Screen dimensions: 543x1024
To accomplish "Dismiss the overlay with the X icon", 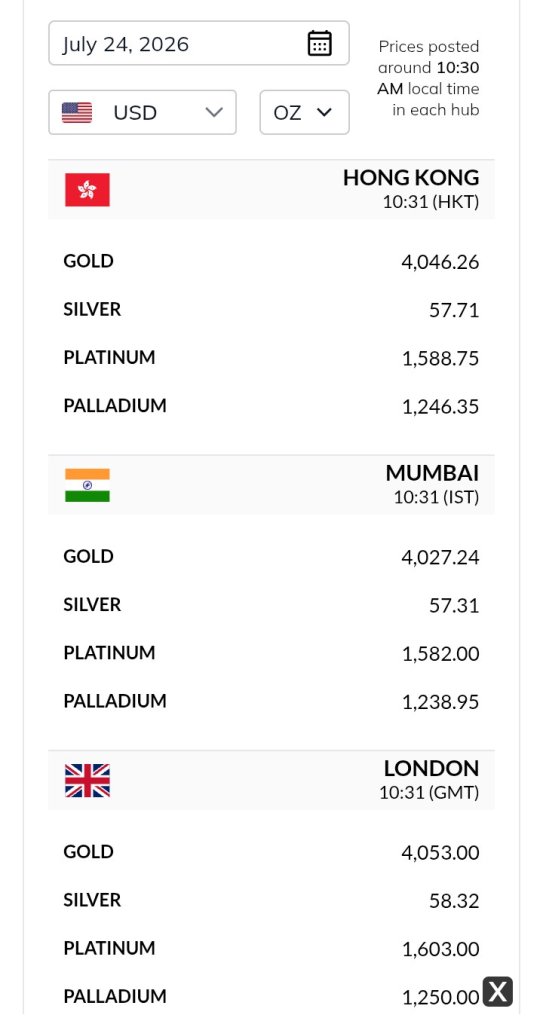I will click(x=498, y=992).
